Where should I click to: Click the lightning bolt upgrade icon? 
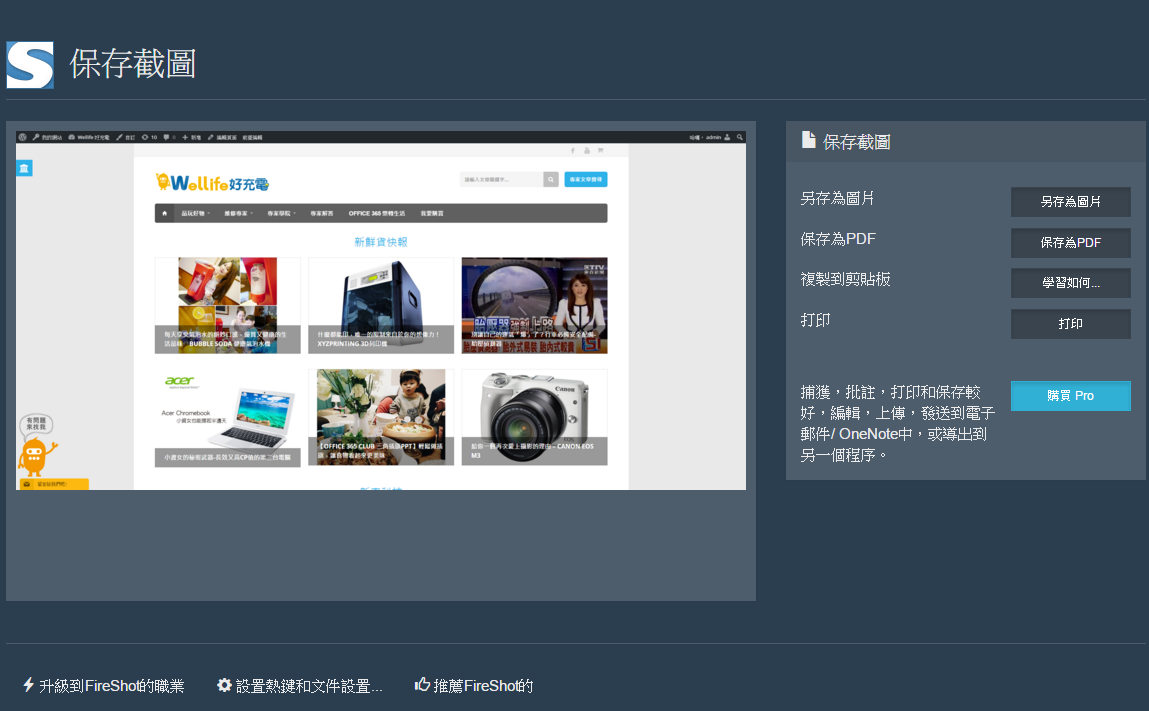click(x=28, y=685)
